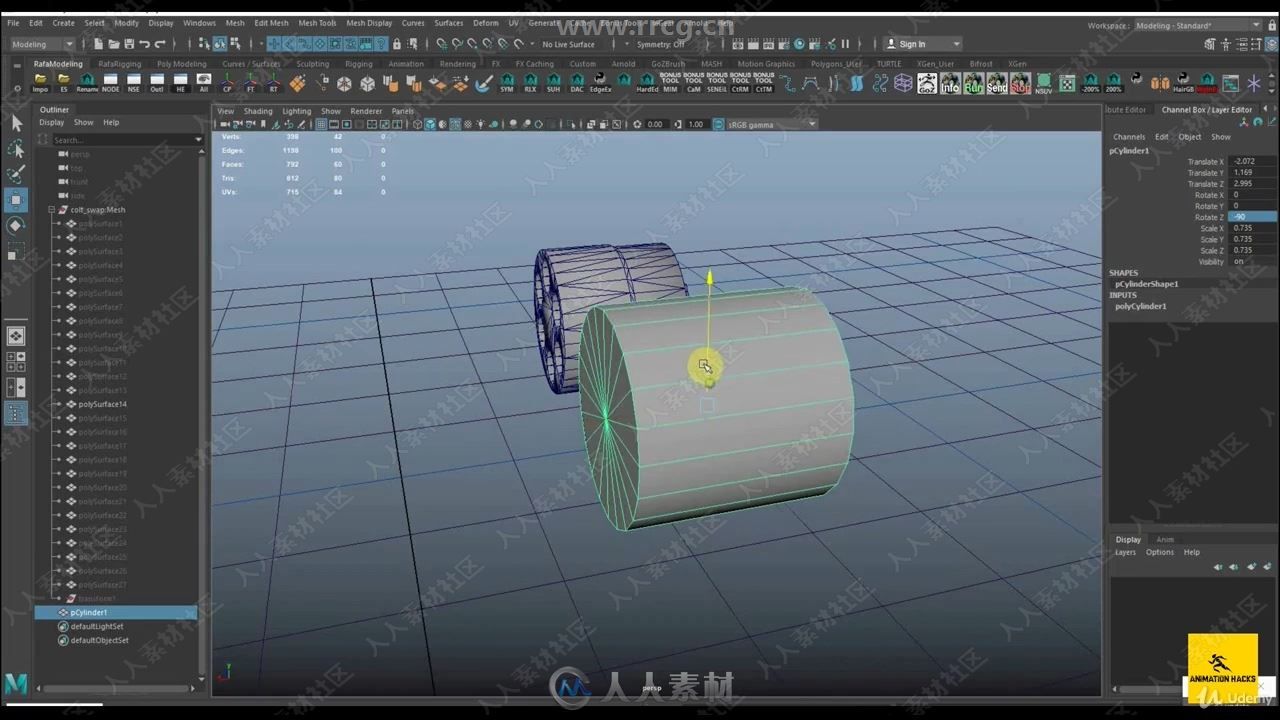Click the Info shelf icon
Viewport: 1280px width, 720px height.
point(950,83)
